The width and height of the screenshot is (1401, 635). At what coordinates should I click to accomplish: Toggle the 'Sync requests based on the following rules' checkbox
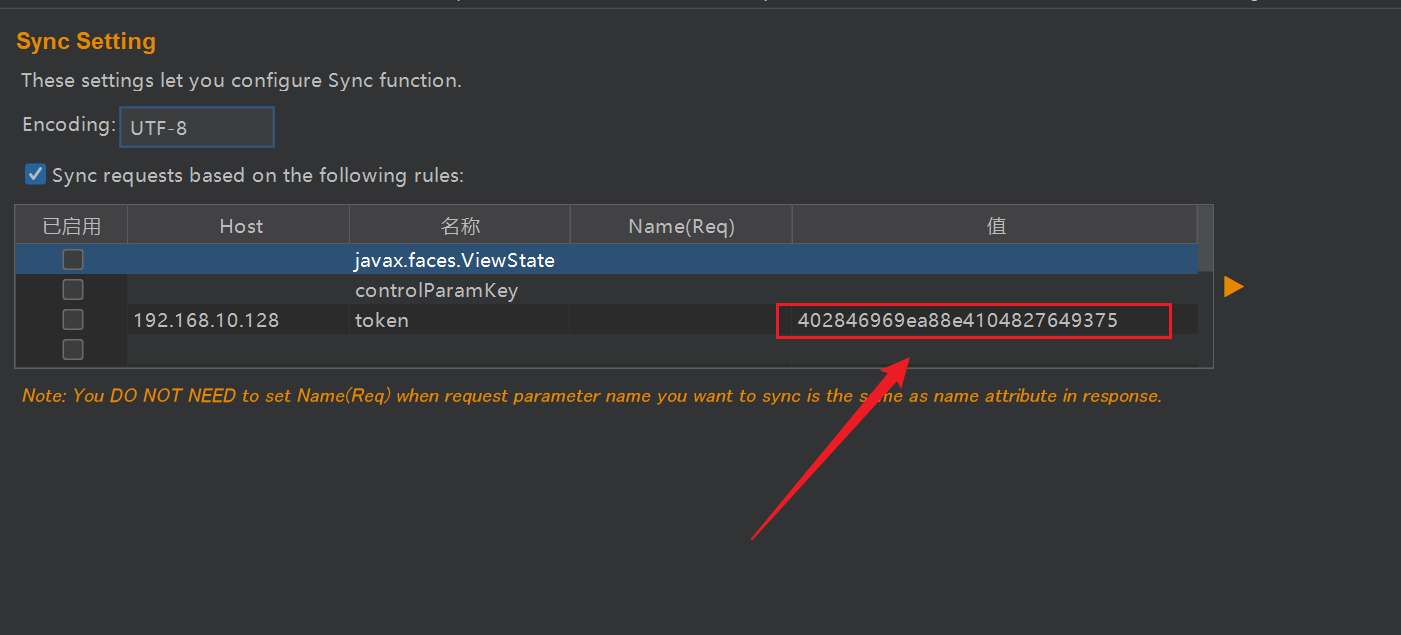point(36,175)
